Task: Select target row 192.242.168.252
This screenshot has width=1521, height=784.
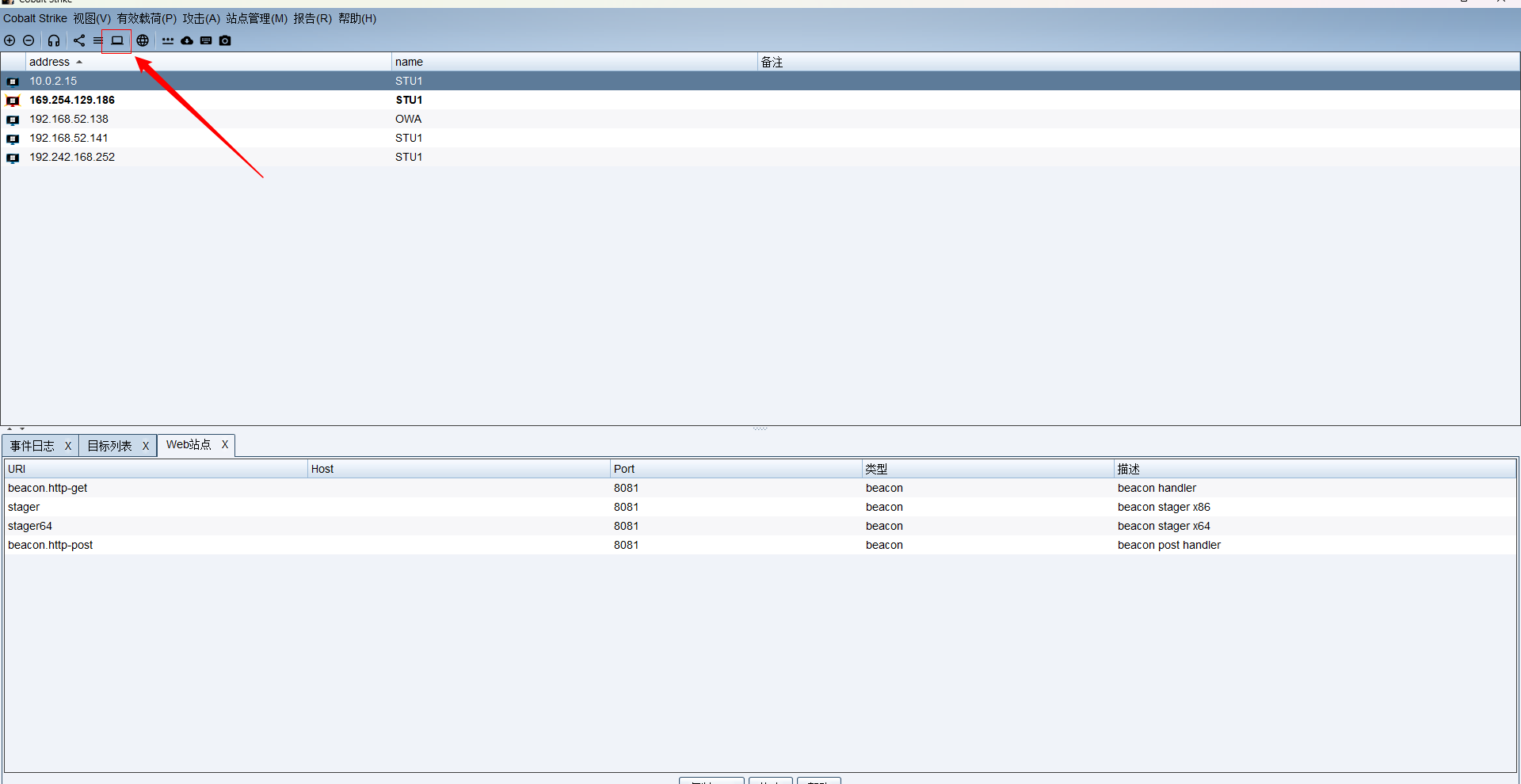Action: (x=760, y=157)
